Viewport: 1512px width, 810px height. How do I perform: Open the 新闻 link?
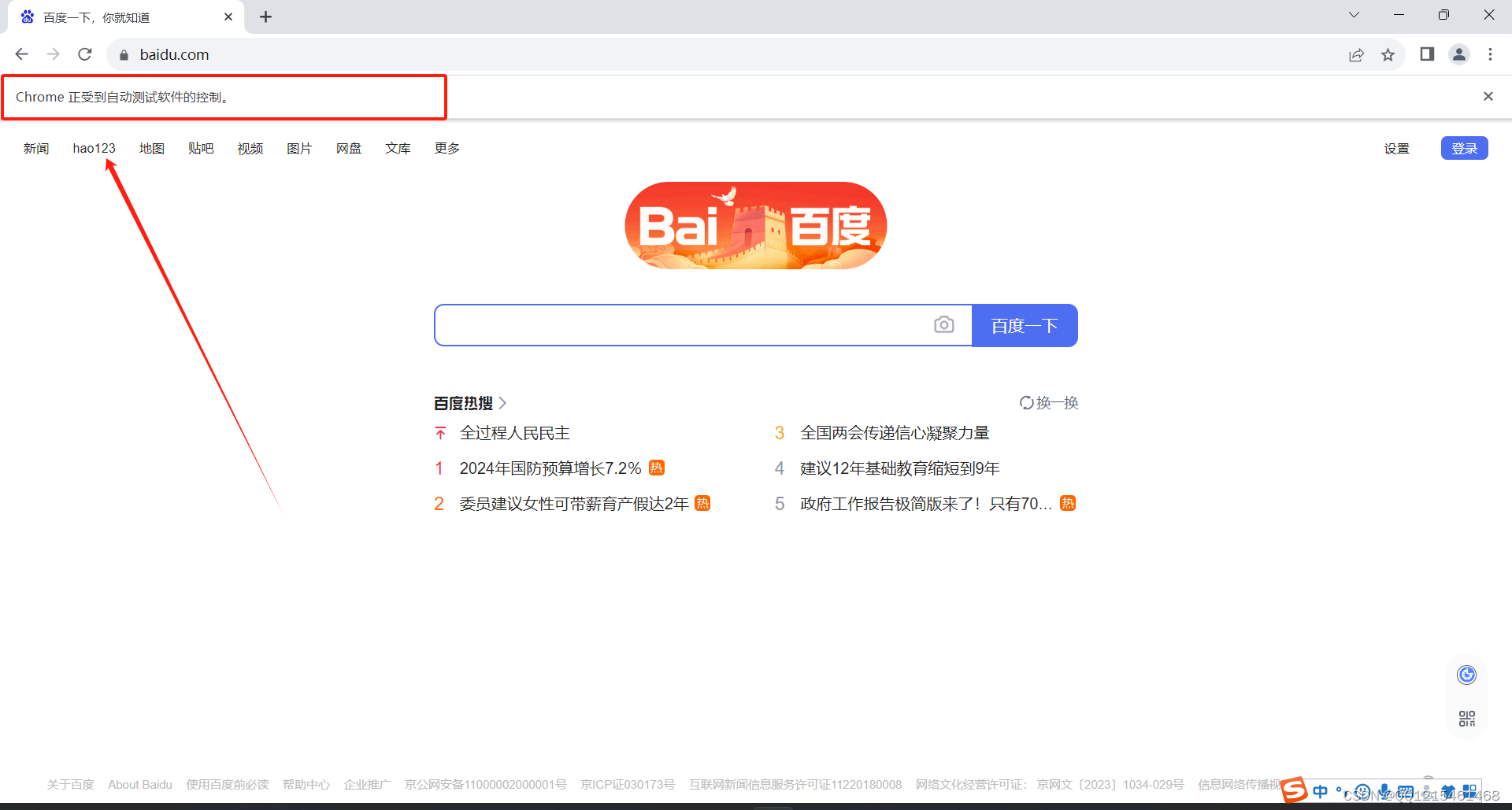pyautogui.click(x=36, y=148)
